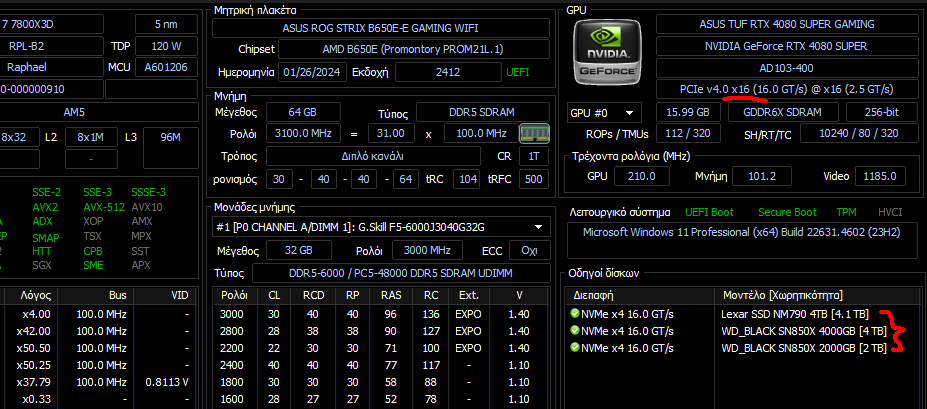Click the ECC Όχι value
927x409 pixels.
click(x=529, y=250)
